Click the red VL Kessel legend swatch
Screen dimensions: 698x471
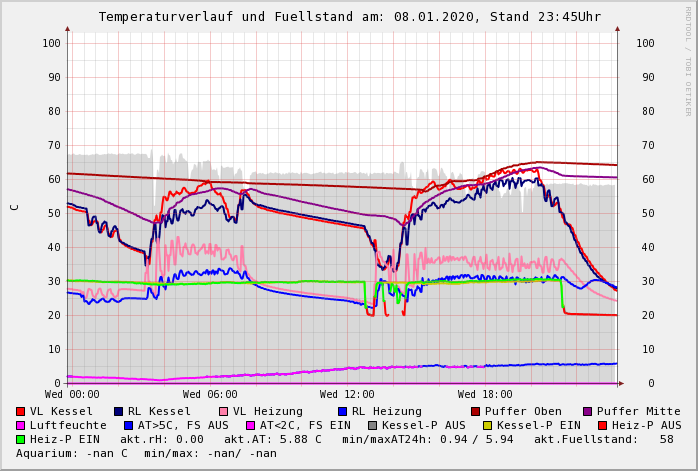coord(21,411)
